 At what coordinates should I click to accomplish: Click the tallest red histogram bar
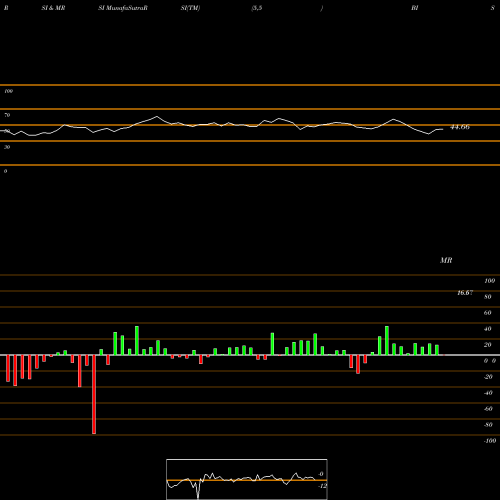pyautogui.click(x=94, y=394)
